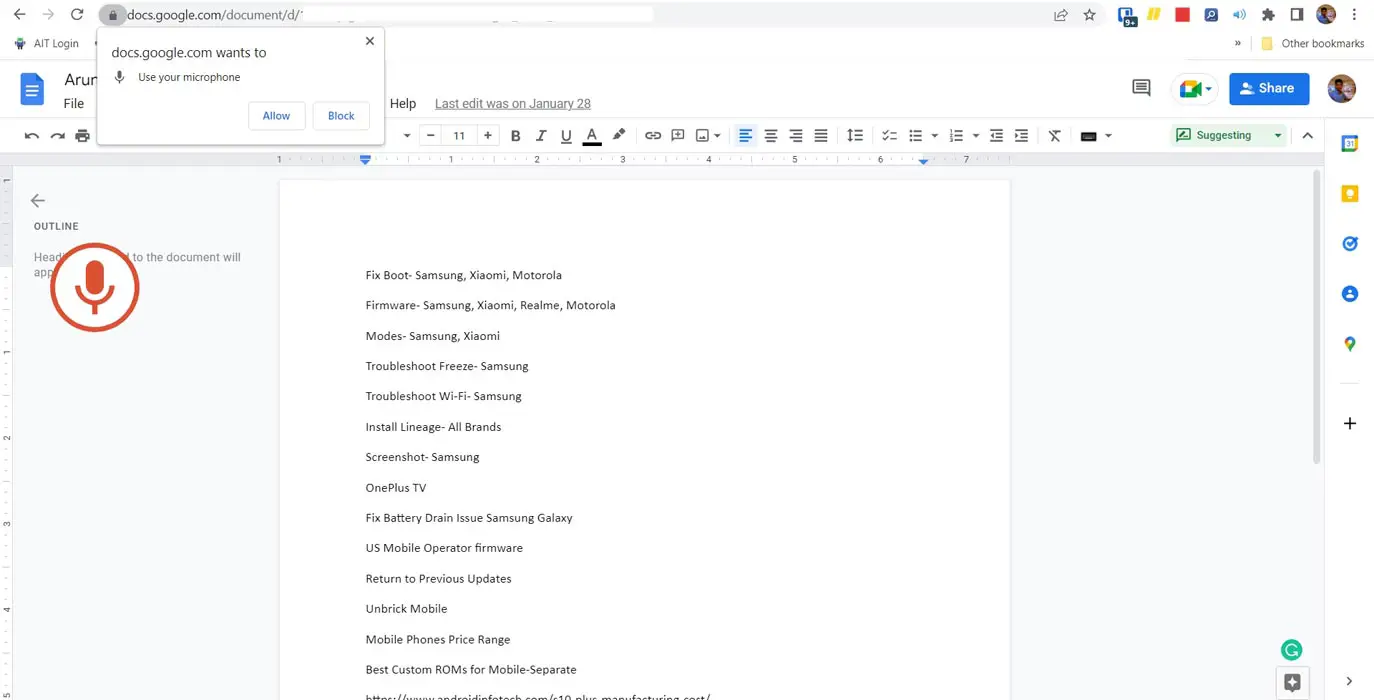Open Google Tasks side panel

[1349, 243]
